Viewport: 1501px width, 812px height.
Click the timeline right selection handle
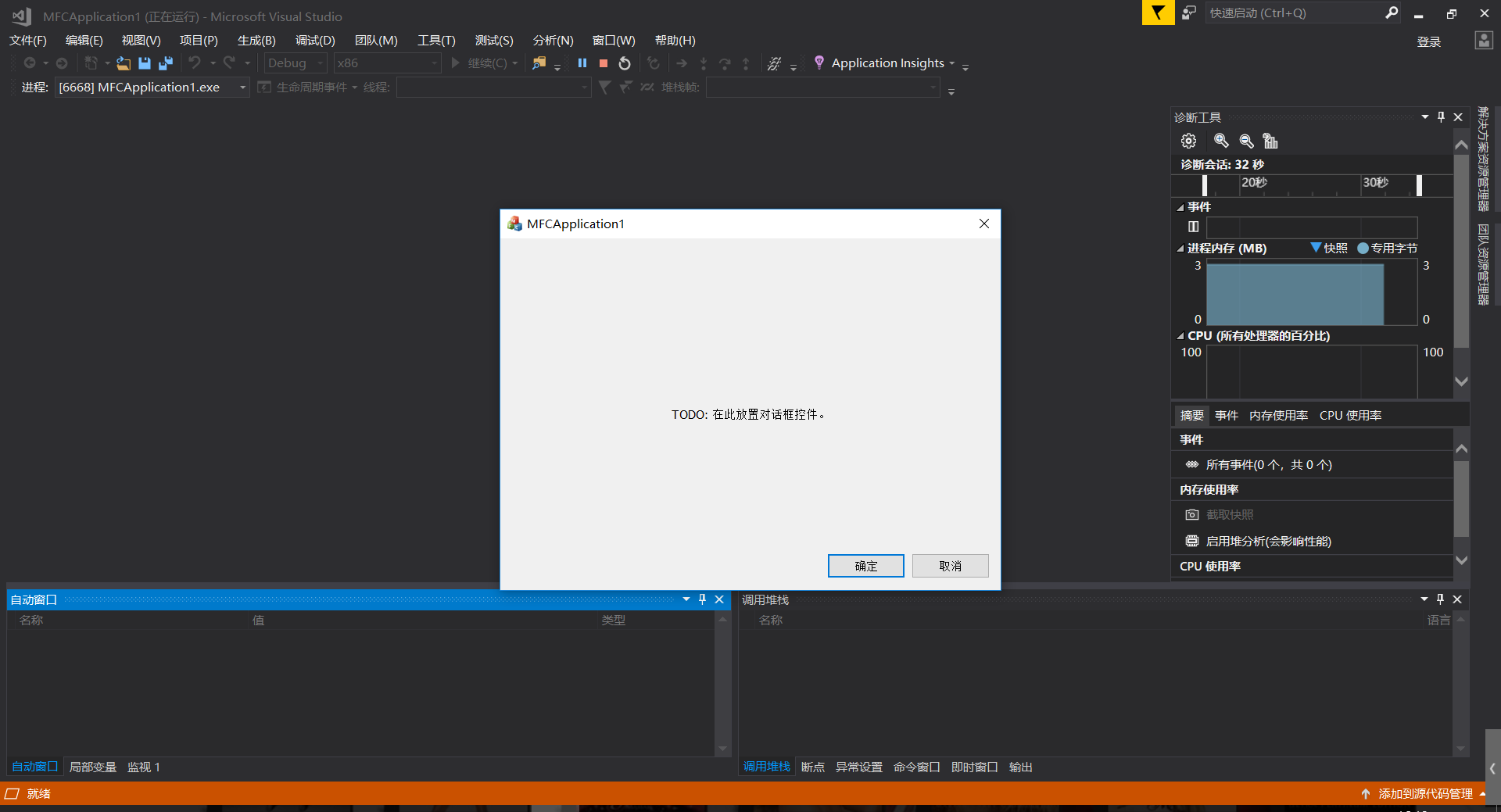(1419, 185)
